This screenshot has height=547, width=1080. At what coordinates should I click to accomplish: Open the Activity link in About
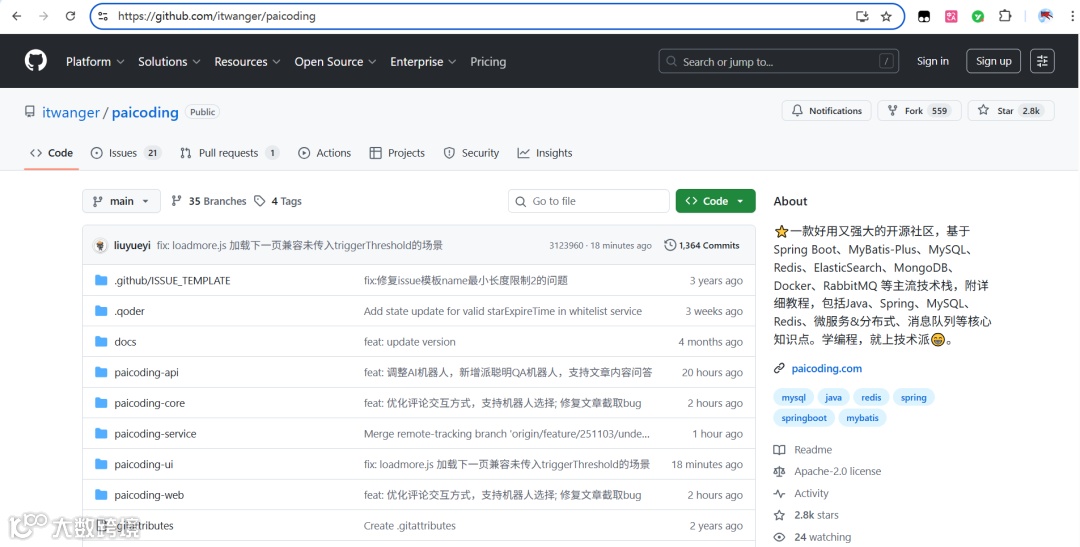pos(811,493)
